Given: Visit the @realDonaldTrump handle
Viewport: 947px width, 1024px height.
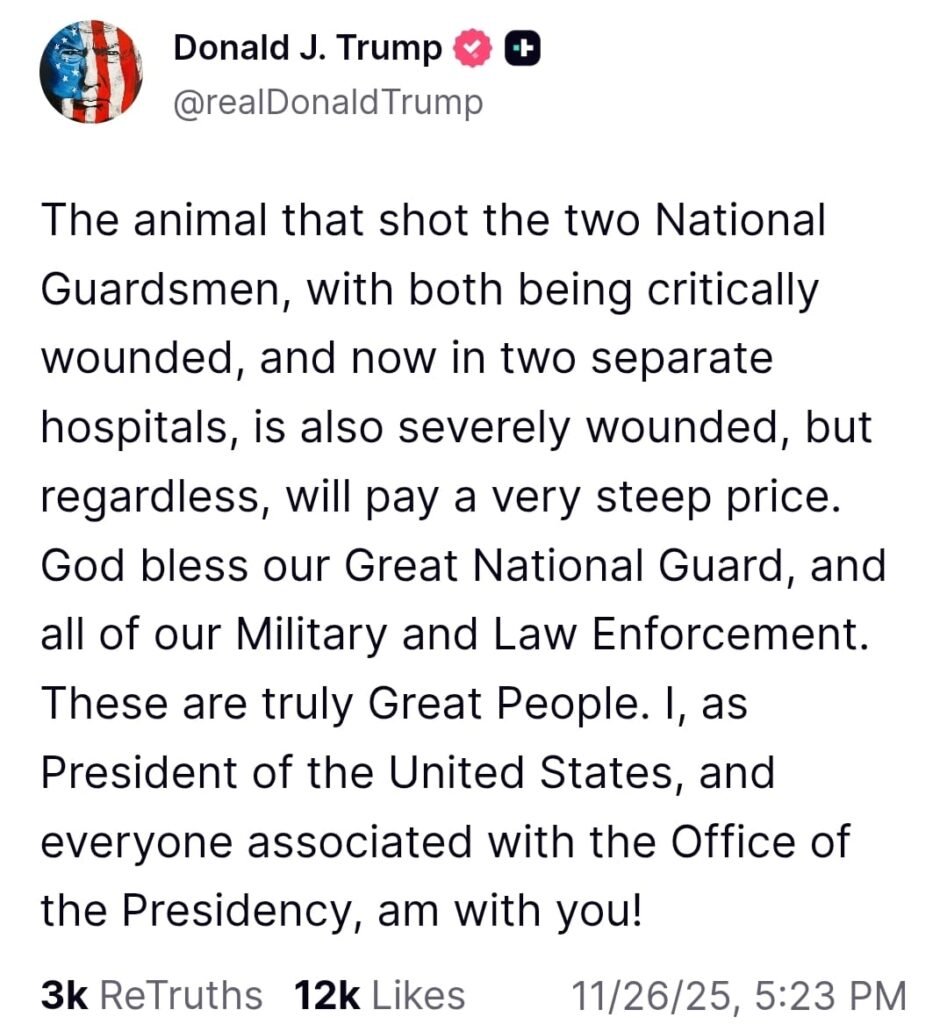Looking at the screenshot, I should (x=328, y=102).
